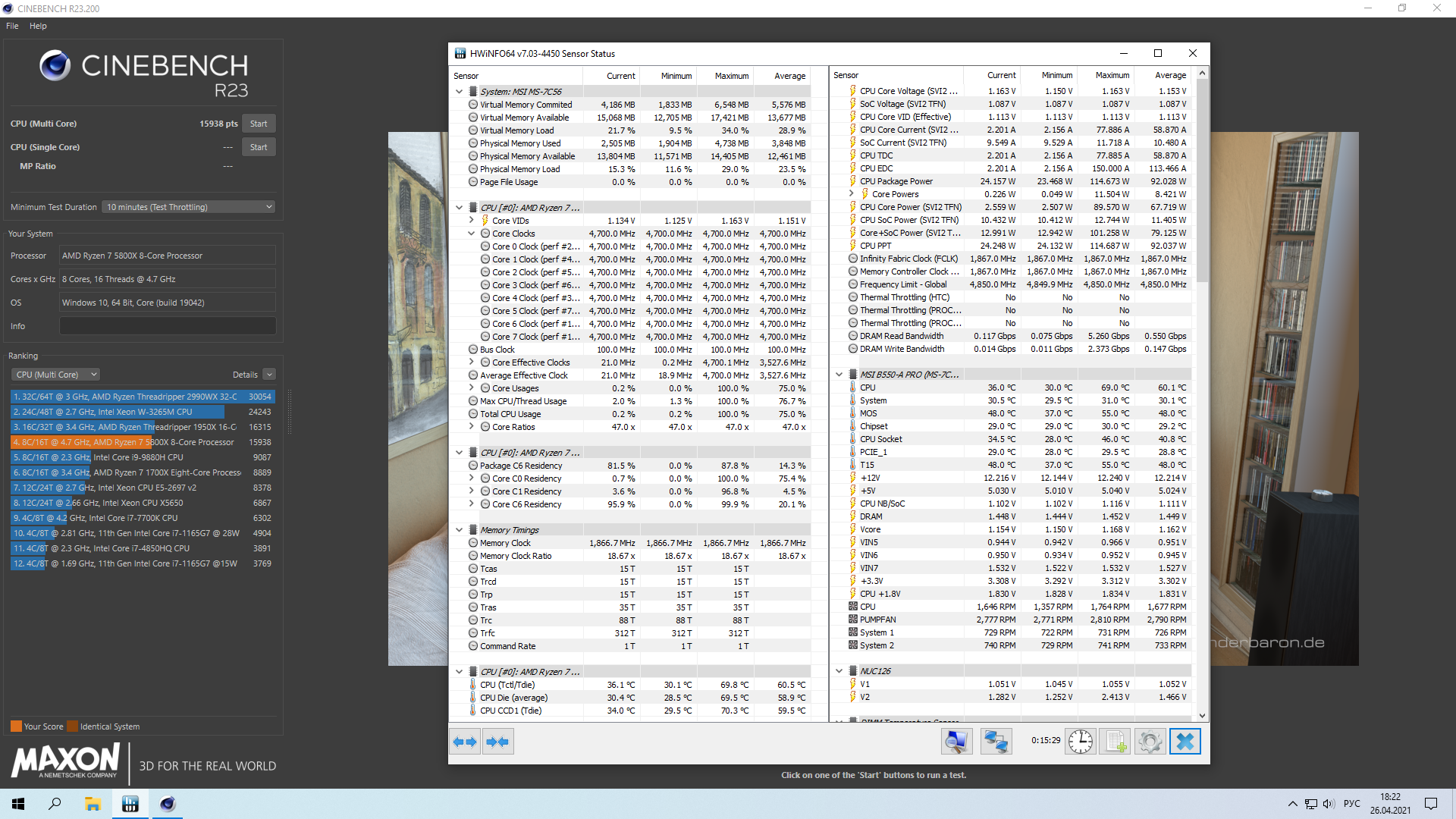
Task: Start the CPU Single Core test
Action: (x=259, y=147)
